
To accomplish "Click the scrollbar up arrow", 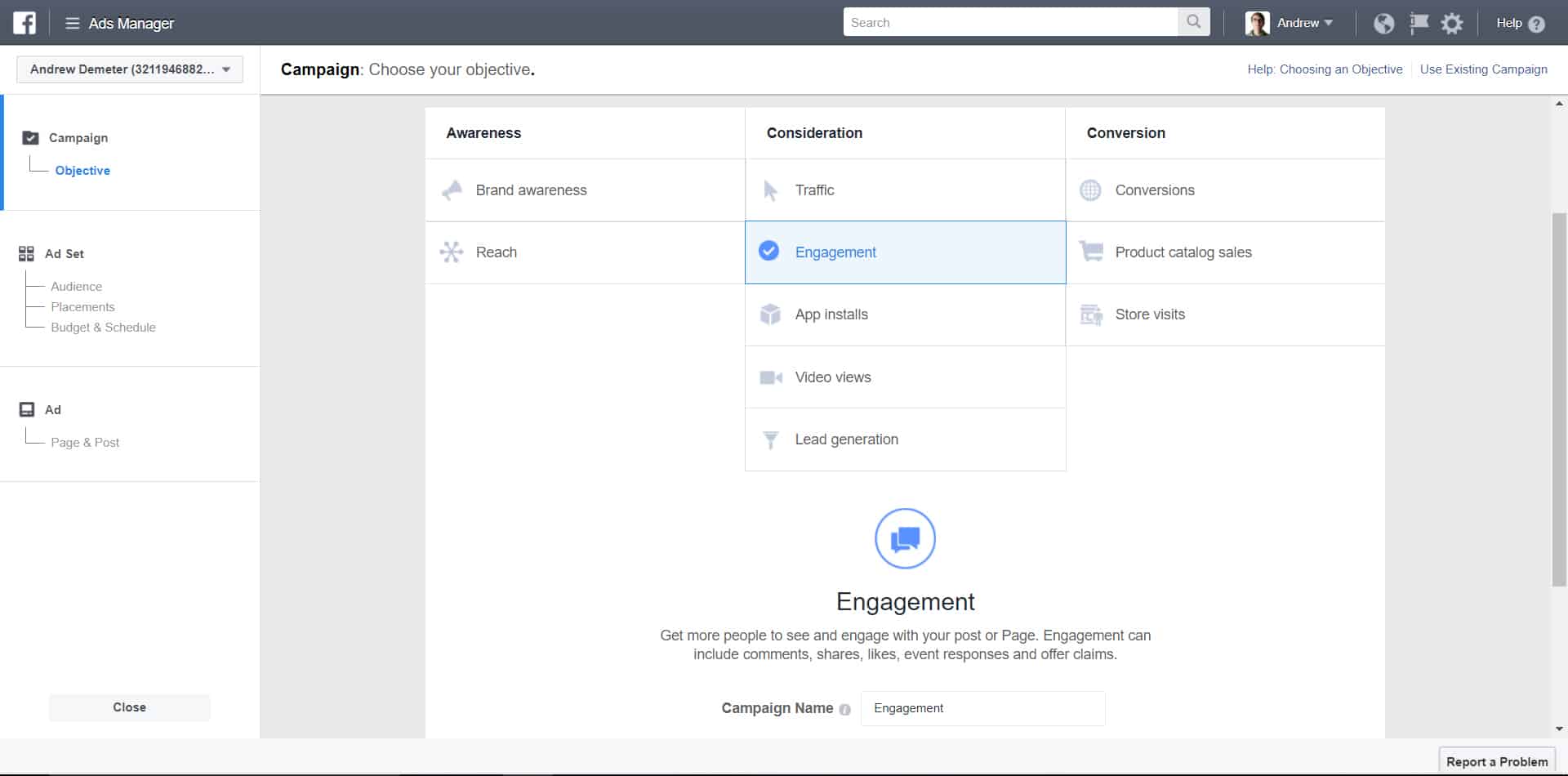I will pyautogui.click(x=1559, y=104).
